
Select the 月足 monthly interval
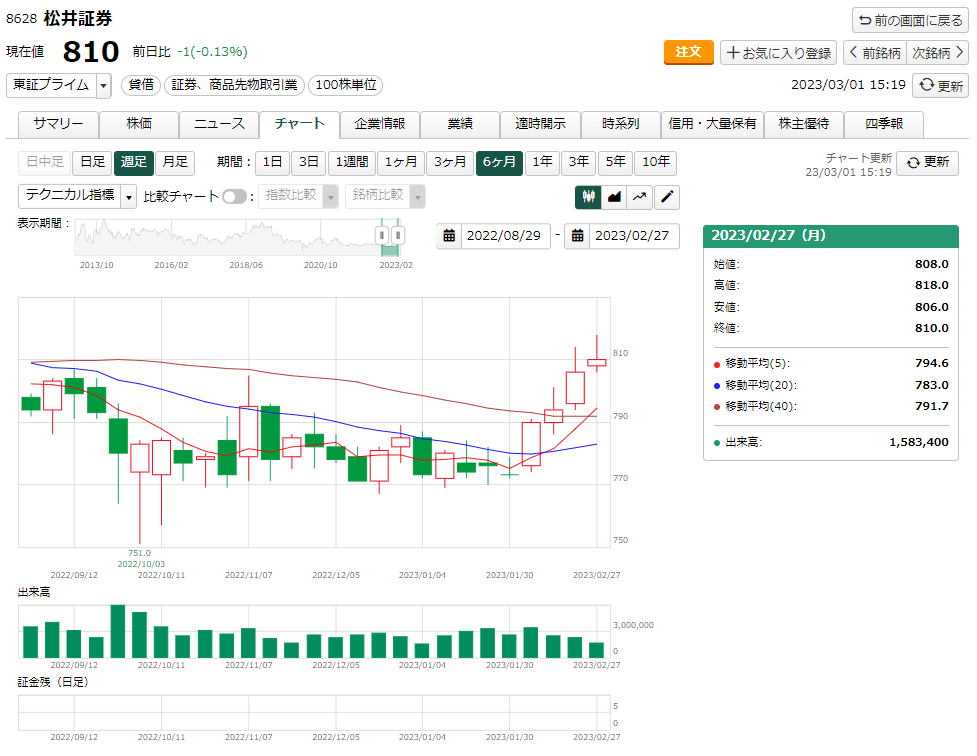[x=175, y=162]
